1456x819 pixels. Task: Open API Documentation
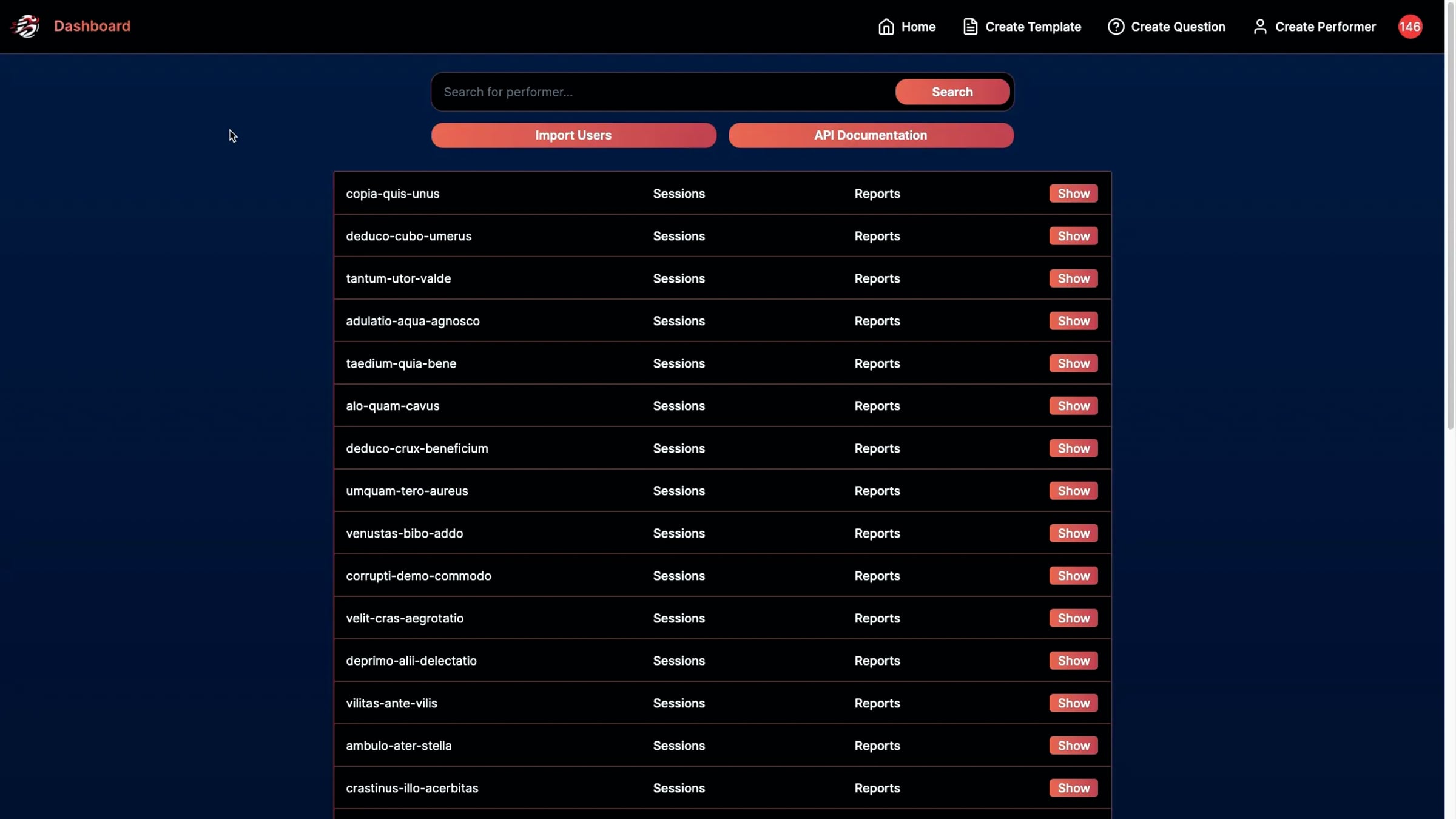(x=871, y=135)
